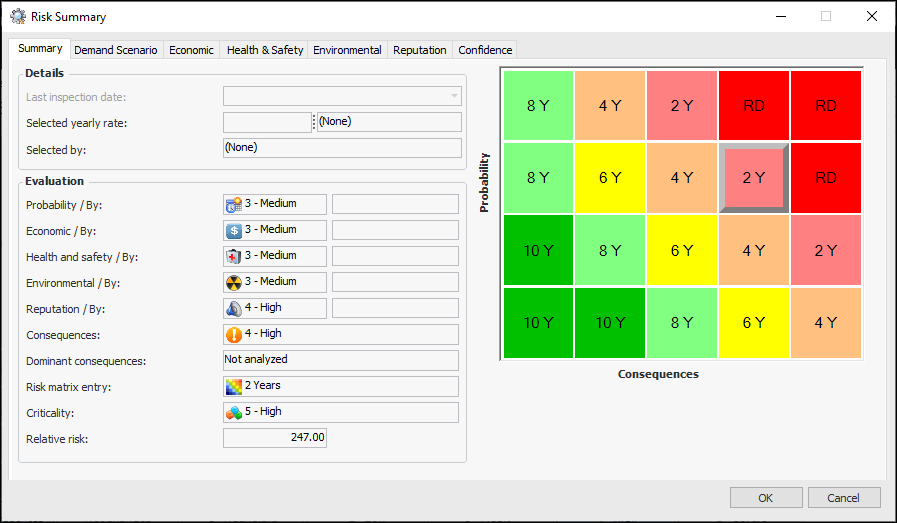
Task: Click the Risk matrix entry color grid icon
Action: point(233,387)
